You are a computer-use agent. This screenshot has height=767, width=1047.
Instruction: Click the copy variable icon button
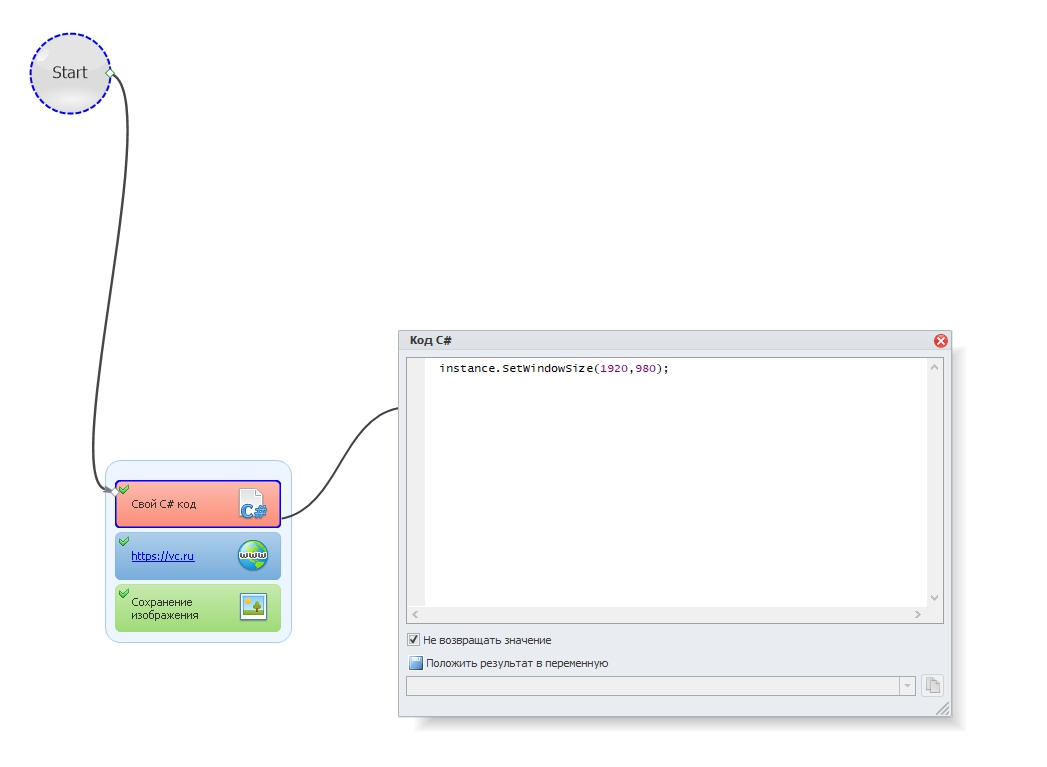tap(932, 686)
